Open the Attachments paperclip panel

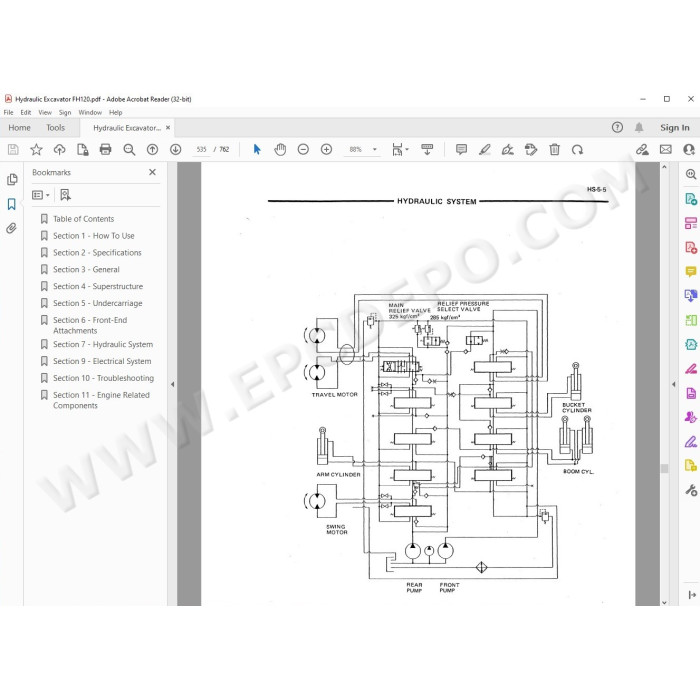(11, 229)
